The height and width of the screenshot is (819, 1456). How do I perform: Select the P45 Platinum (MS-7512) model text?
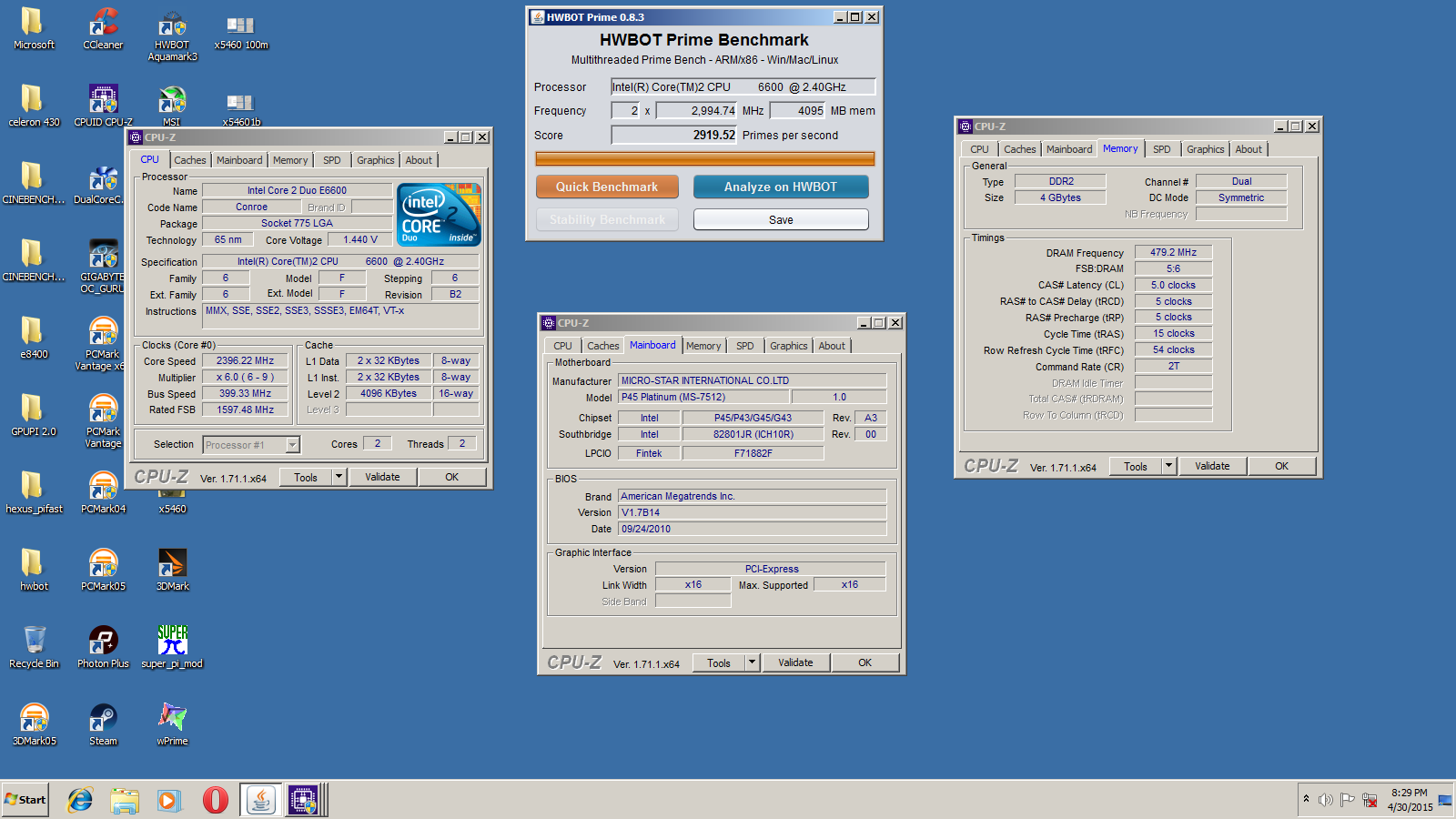coord(703,397)
